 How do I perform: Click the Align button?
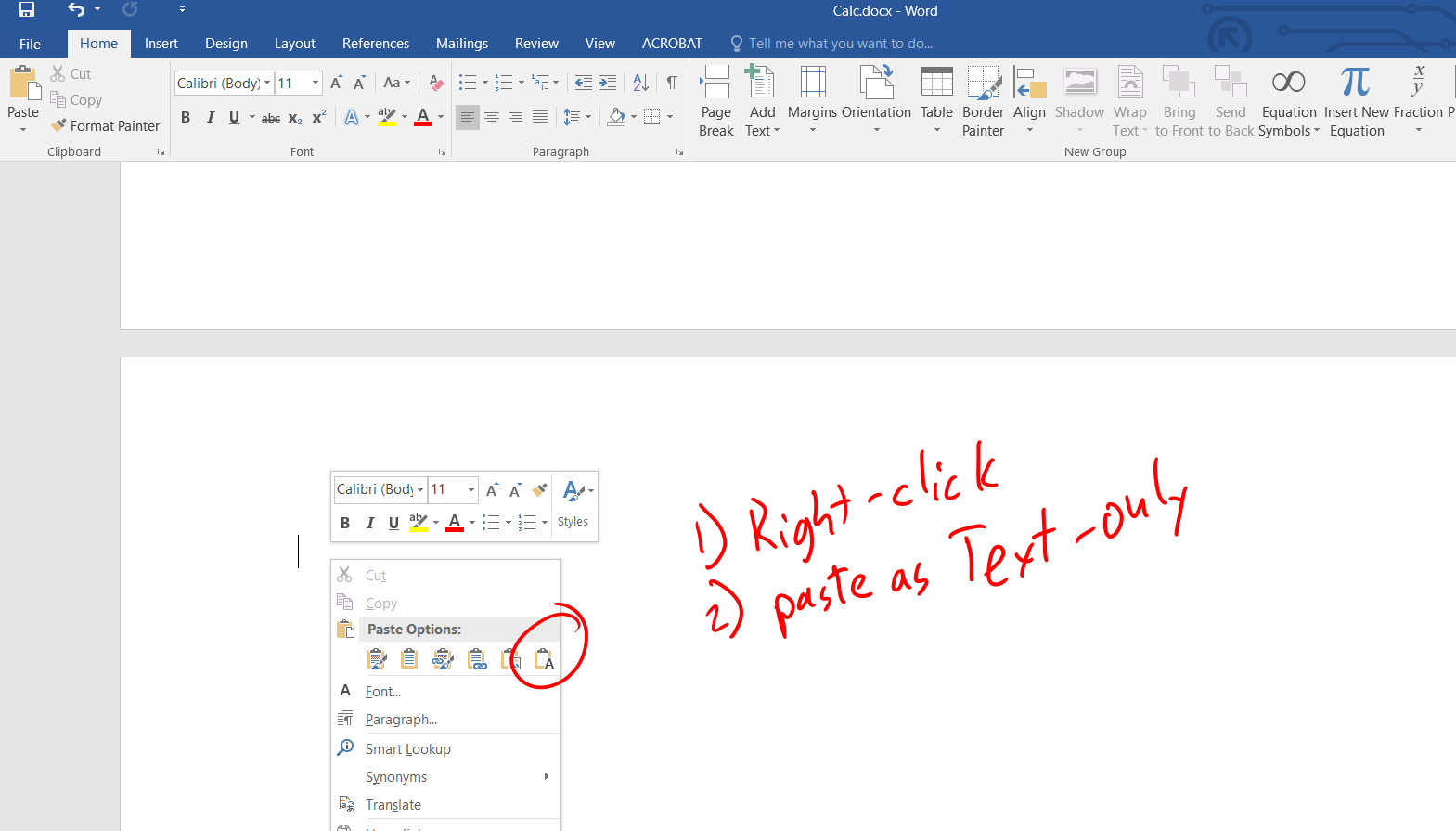coord(1029,102)
